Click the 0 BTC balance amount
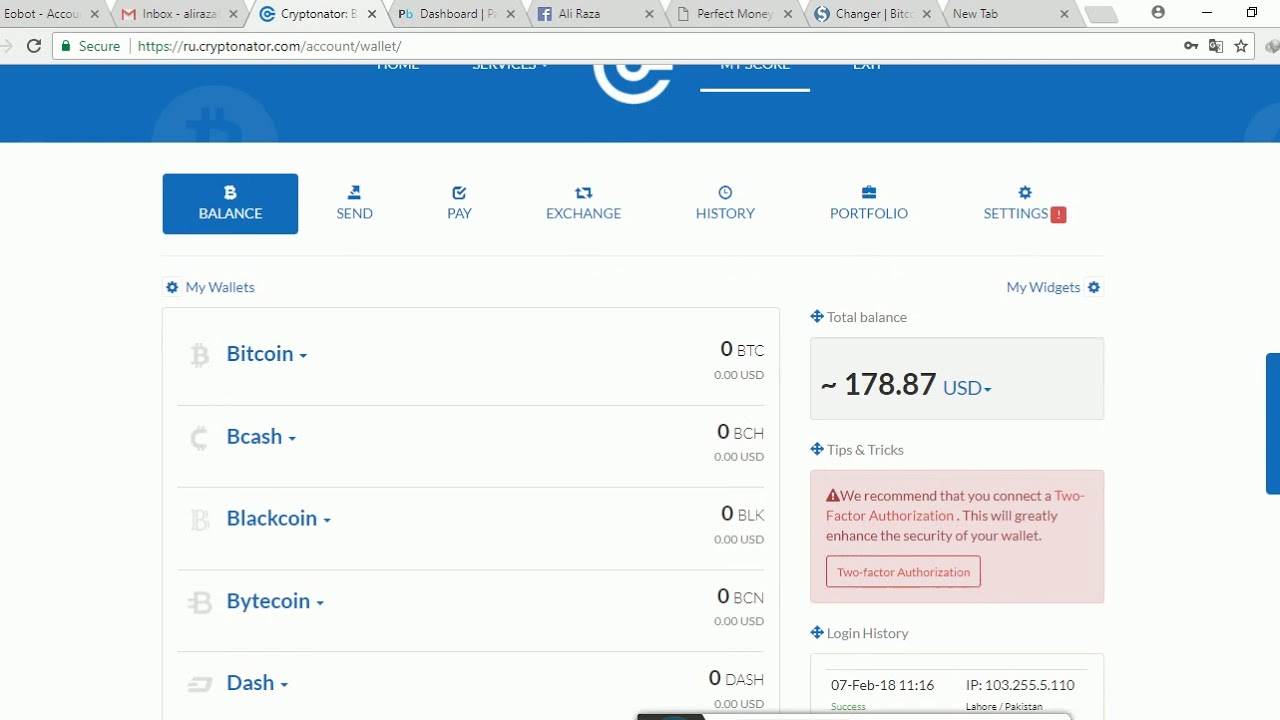The width and height of the screenshot is (1280, 720). [742, 349]
